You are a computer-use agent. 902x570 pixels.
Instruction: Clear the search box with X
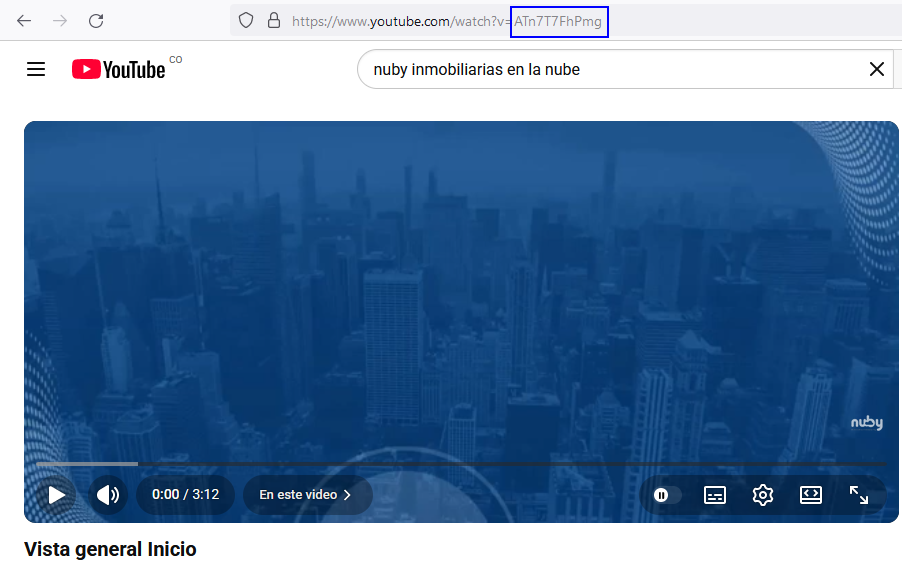876,69
